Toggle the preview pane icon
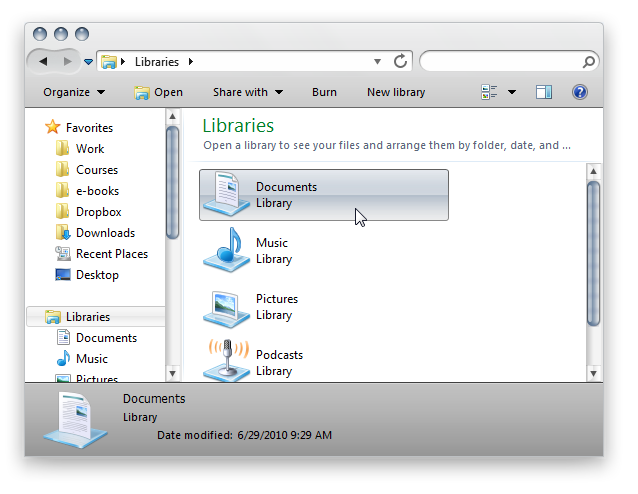Image resolution: width=638 pixels, height=494 pixels. coord(544,92)
